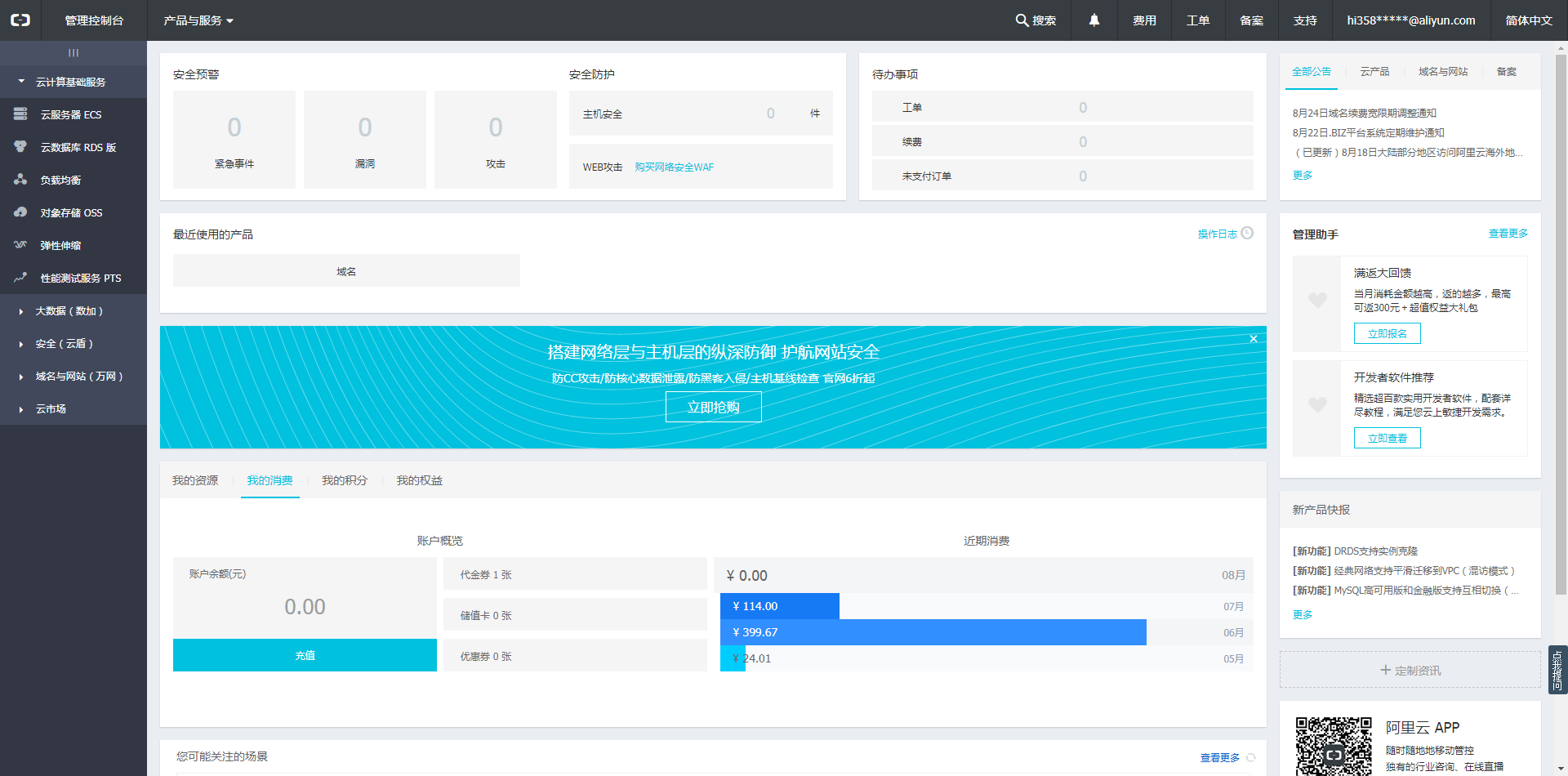Screen dimensions: 1568x776
Task: Click the 充值 recharge button
Action: pyautogui.click(x=305, y=655)
